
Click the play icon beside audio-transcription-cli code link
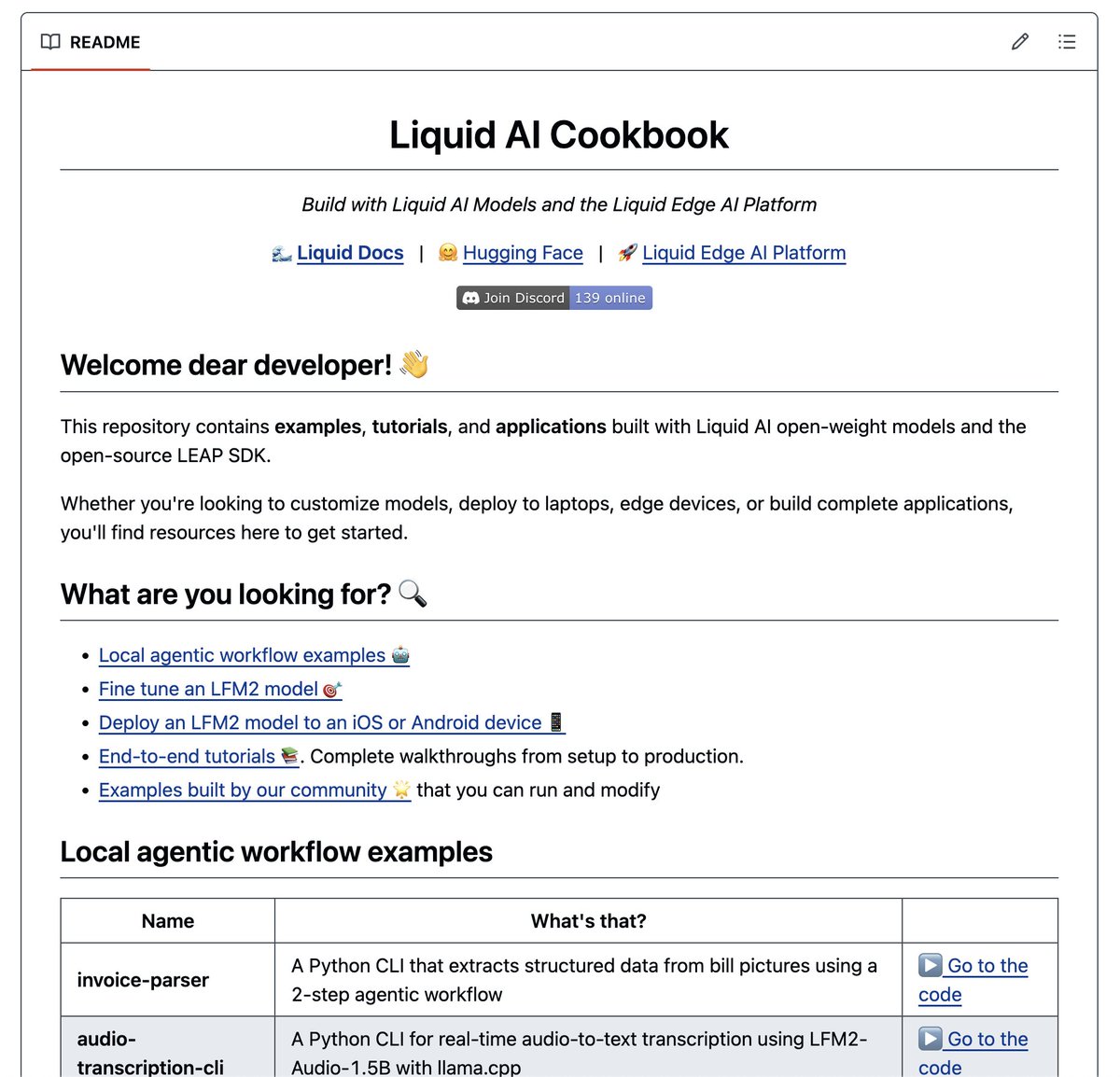(x=931, y=1038)
